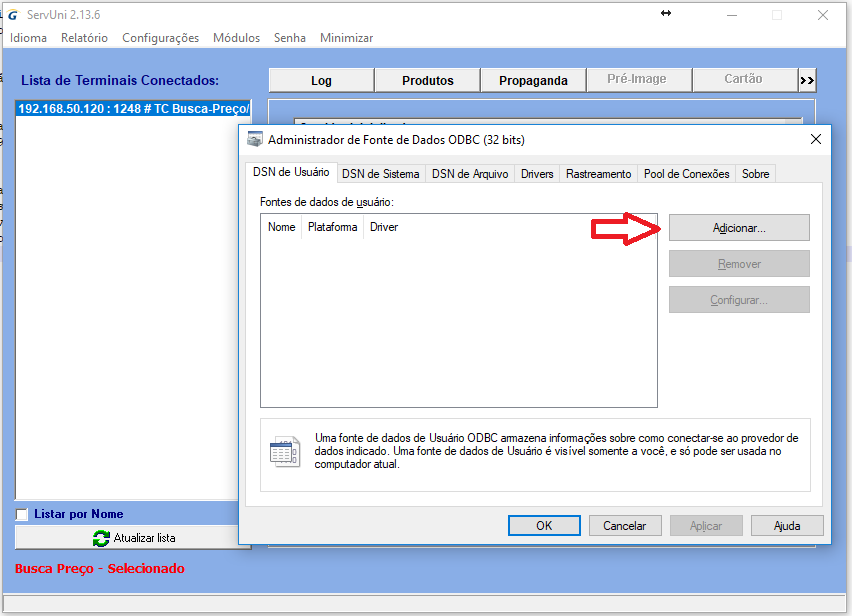Image resolution: width=852 pixels, height=616 pixels.
Task: Expand more tabs with >> arrow
Action: click(x=807, y=80)
